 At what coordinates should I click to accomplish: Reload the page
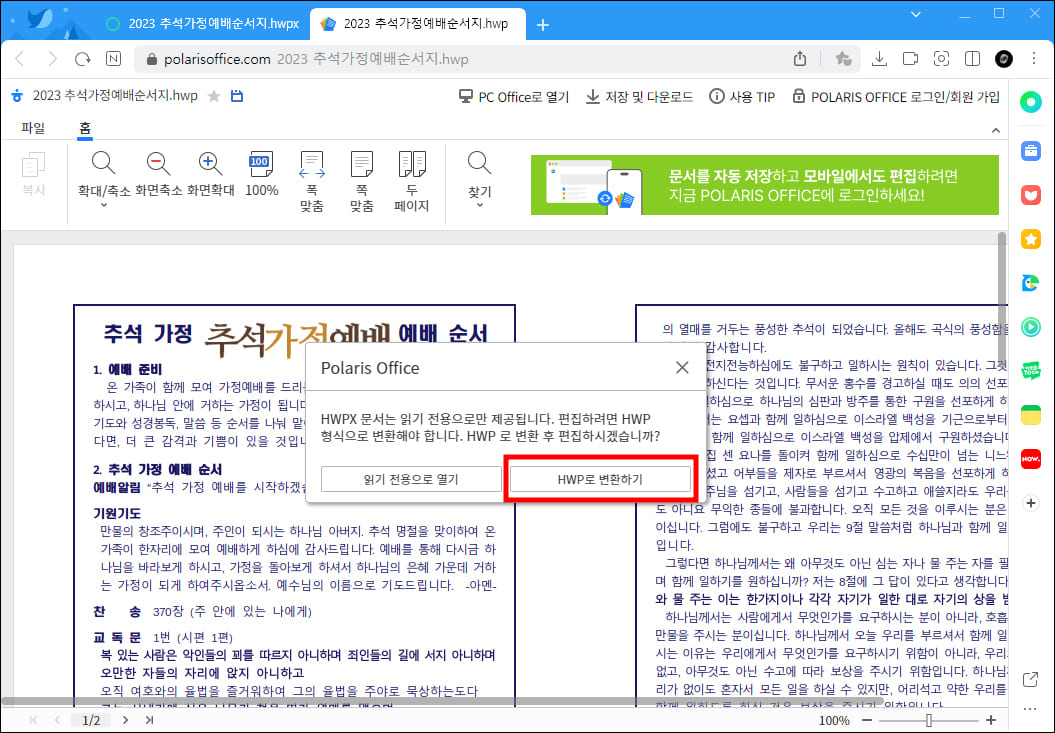click(x=83, y=59)
